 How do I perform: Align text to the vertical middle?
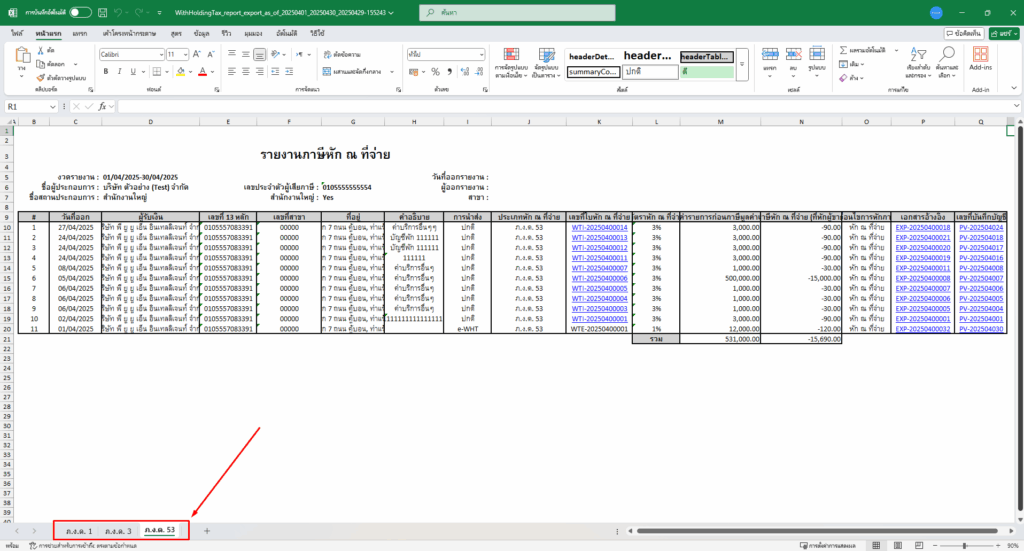pos(246,54)
